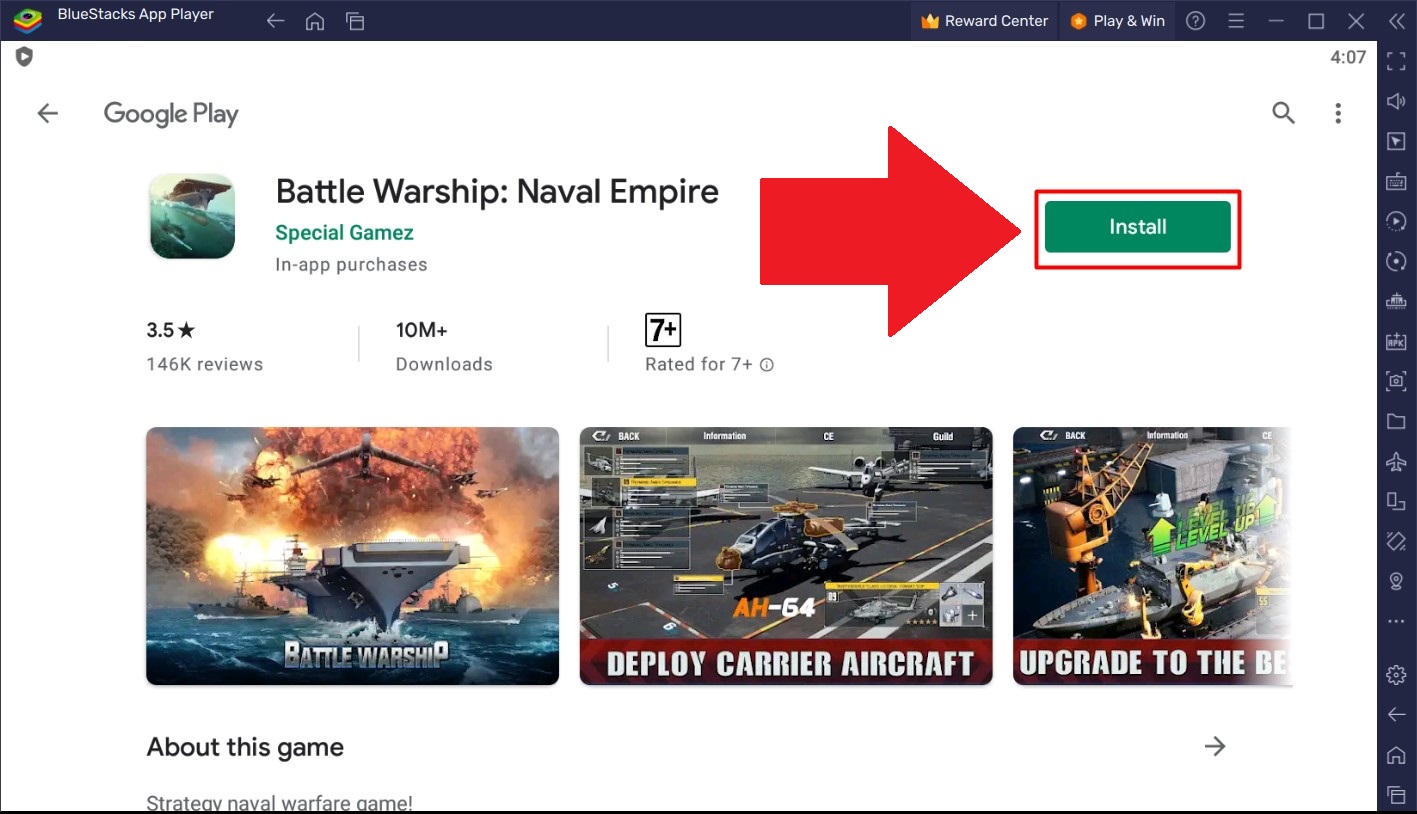Click the macro play icon in the sidebar
The image size is (1417, 814).
(x=1396, y=221)
